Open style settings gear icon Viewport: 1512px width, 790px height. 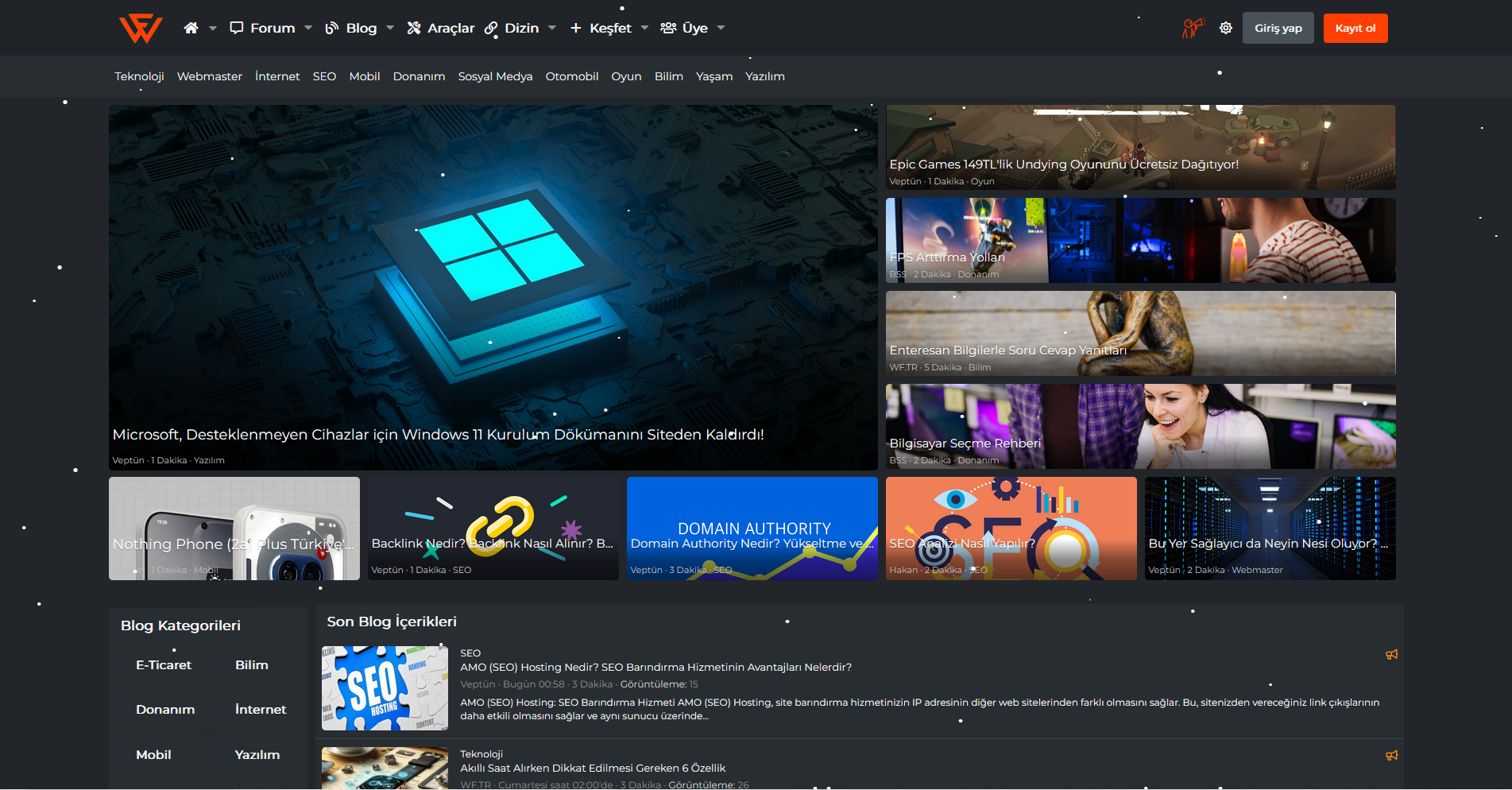[x=1226, y=28]
